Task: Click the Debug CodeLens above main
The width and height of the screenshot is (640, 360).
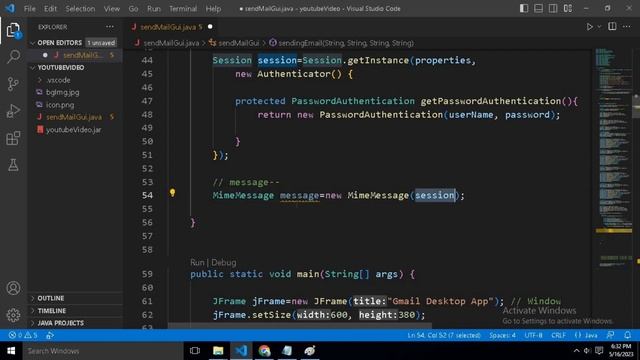Action: point(224,262)
